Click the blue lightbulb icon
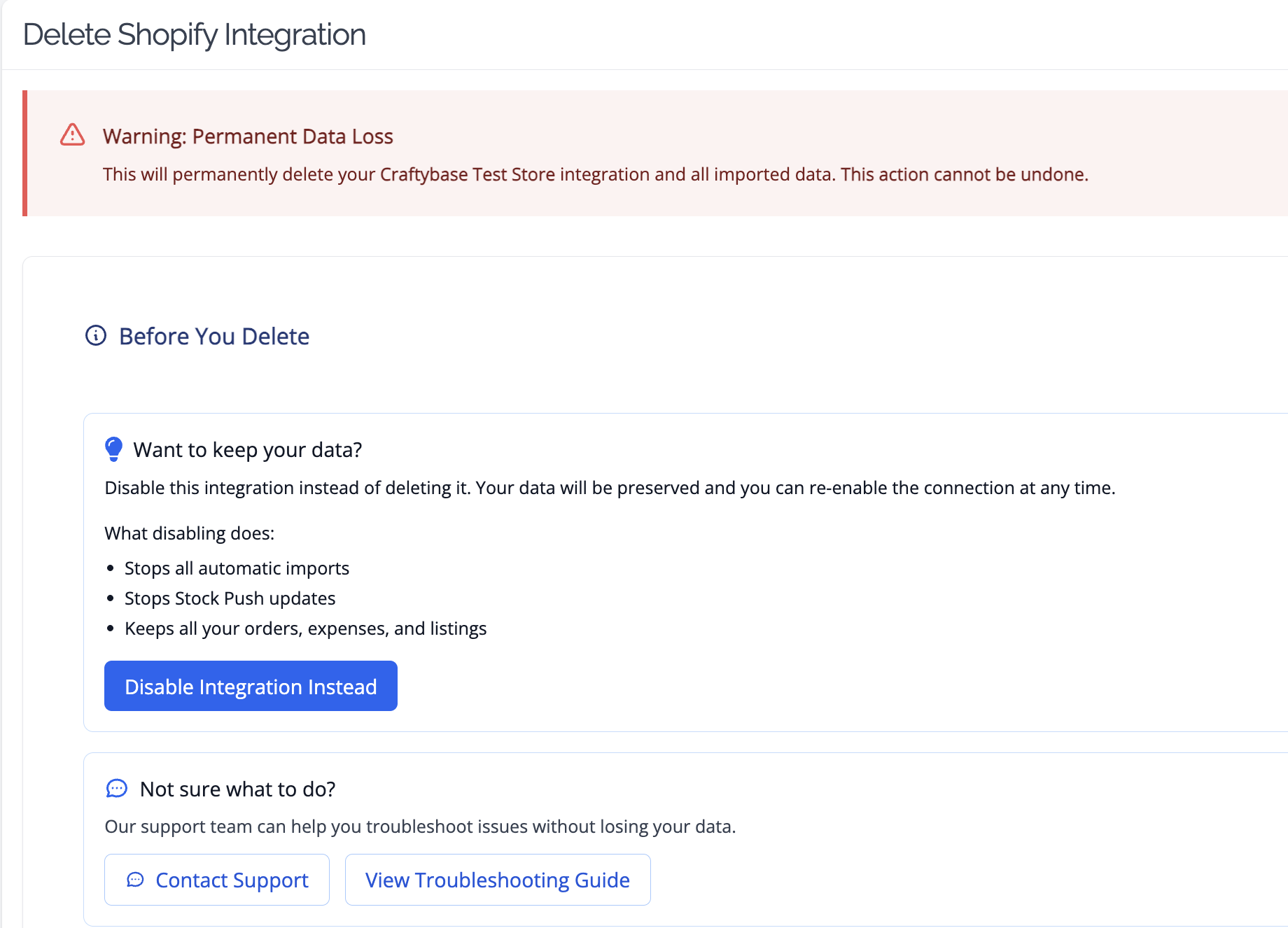 (113, 449)
